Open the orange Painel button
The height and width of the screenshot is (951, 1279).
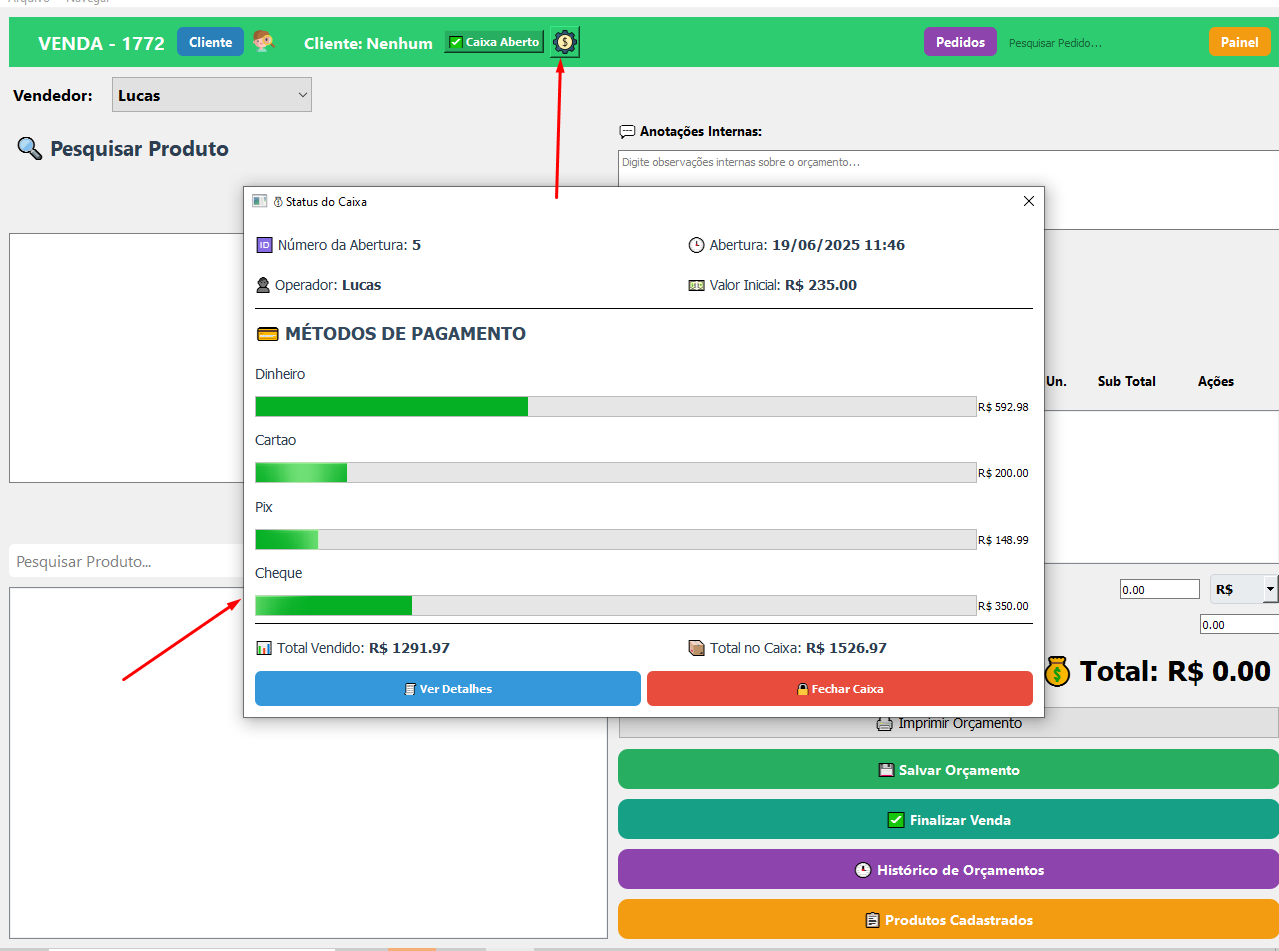click(1239, 42)
